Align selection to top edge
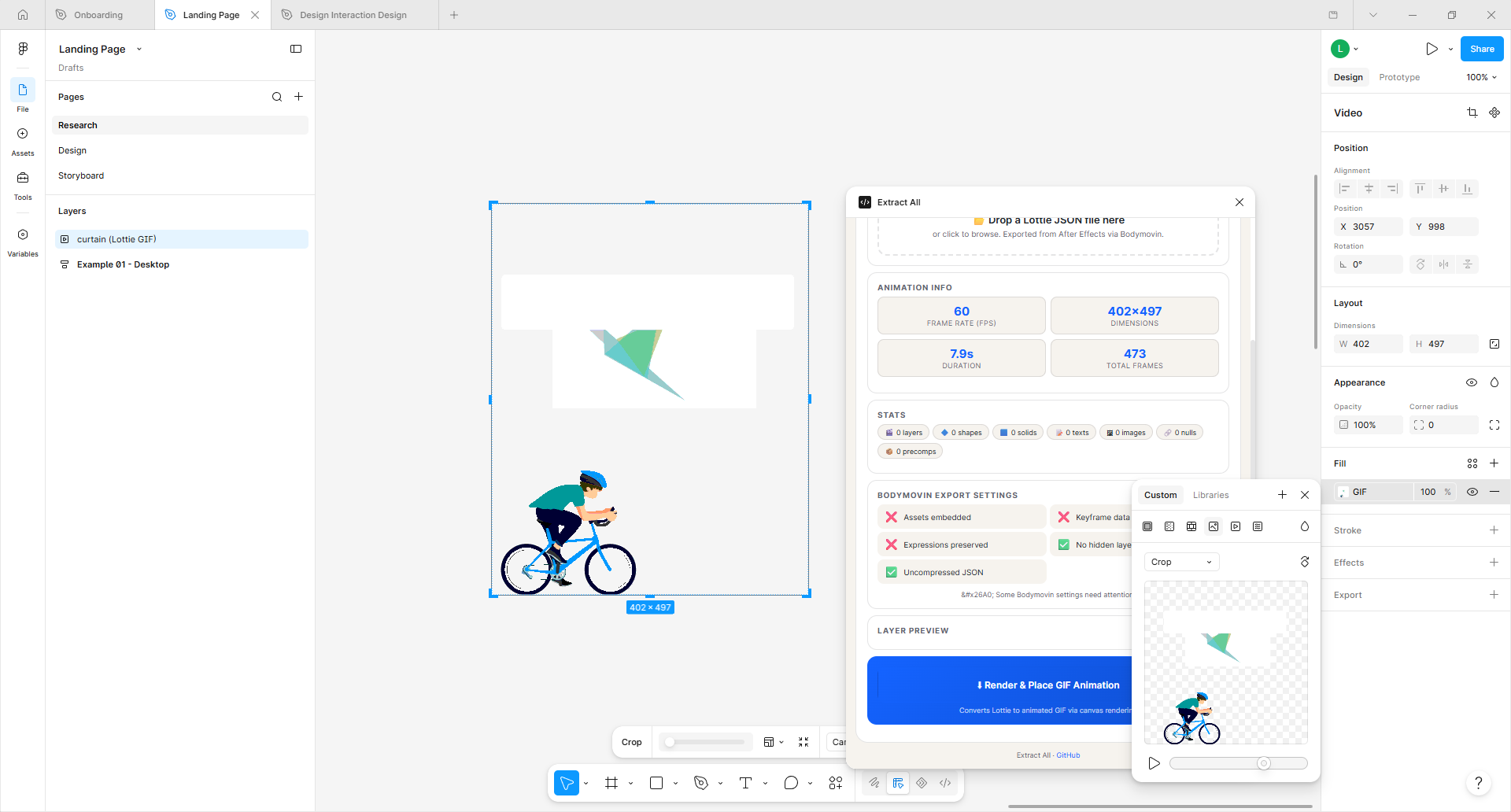This screenshot has height=812, width=1511. click(1420, 189)
